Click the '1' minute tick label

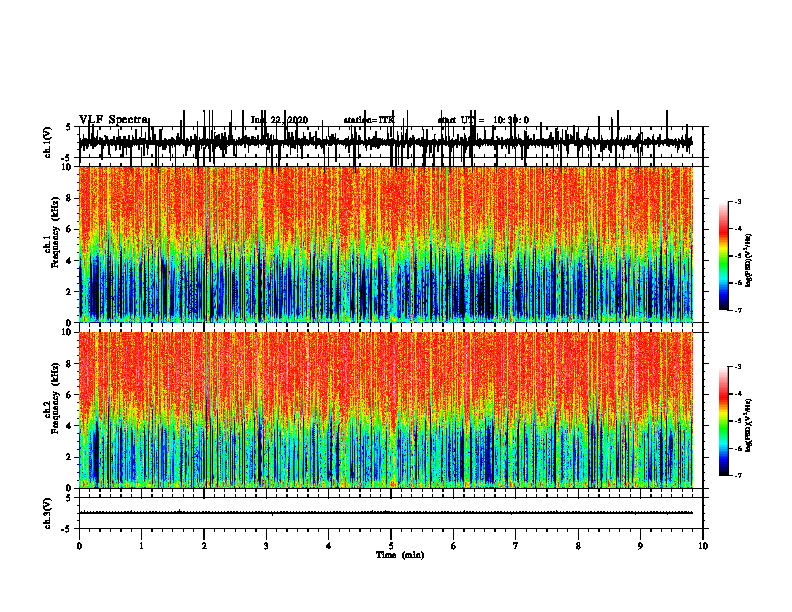(141, 546)
